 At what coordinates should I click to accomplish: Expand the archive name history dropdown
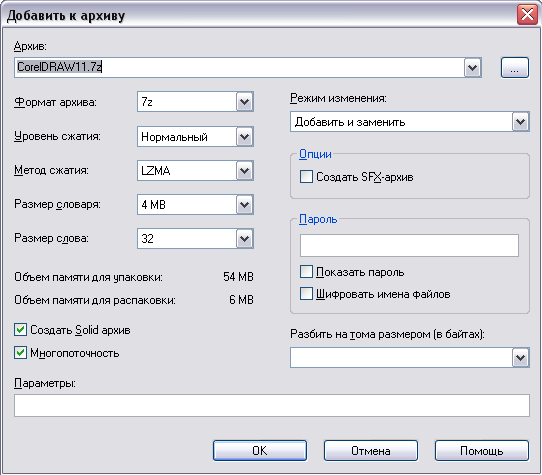472,67
